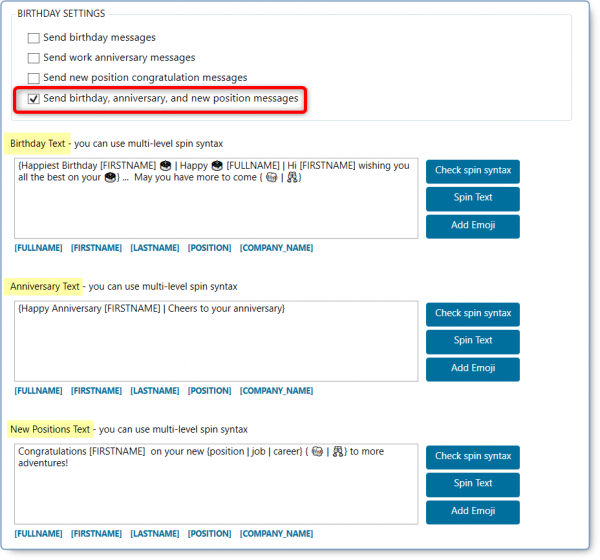The image size is (600, 560).
Task: Insert [POSITION] tag under Birthday Text
Action: pyautogui.click(x=209, y=248)
